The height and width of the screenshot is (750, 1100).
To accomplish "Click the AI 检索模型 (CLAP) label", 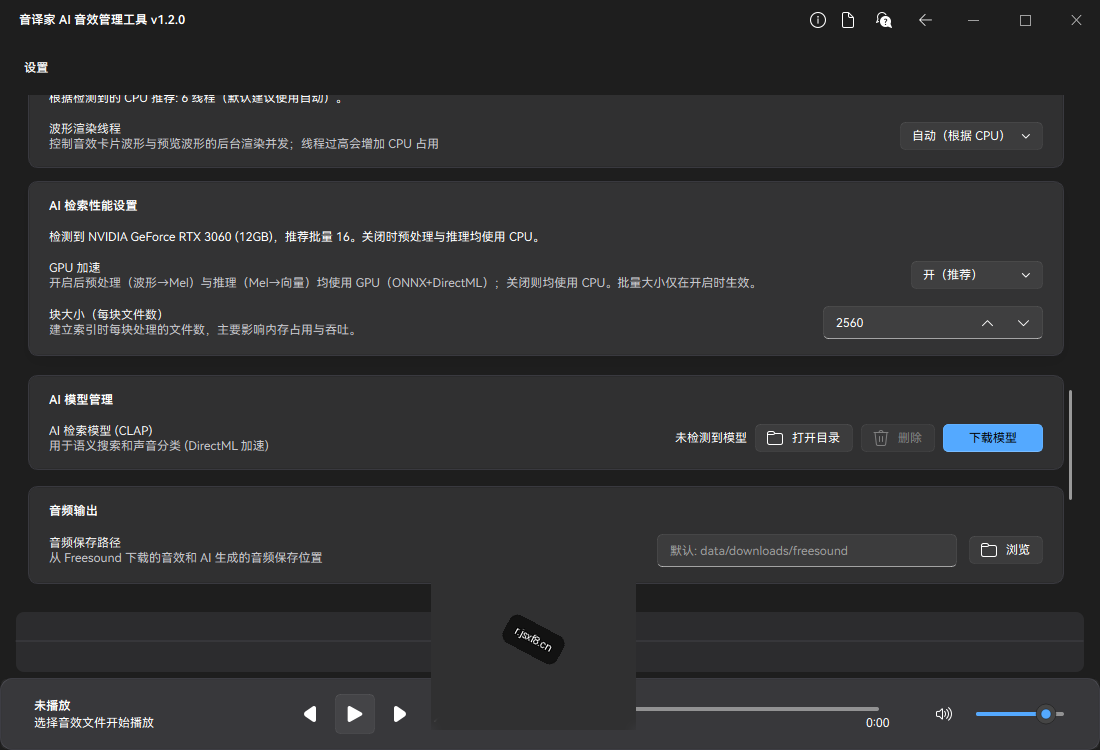I will point(101,431).
